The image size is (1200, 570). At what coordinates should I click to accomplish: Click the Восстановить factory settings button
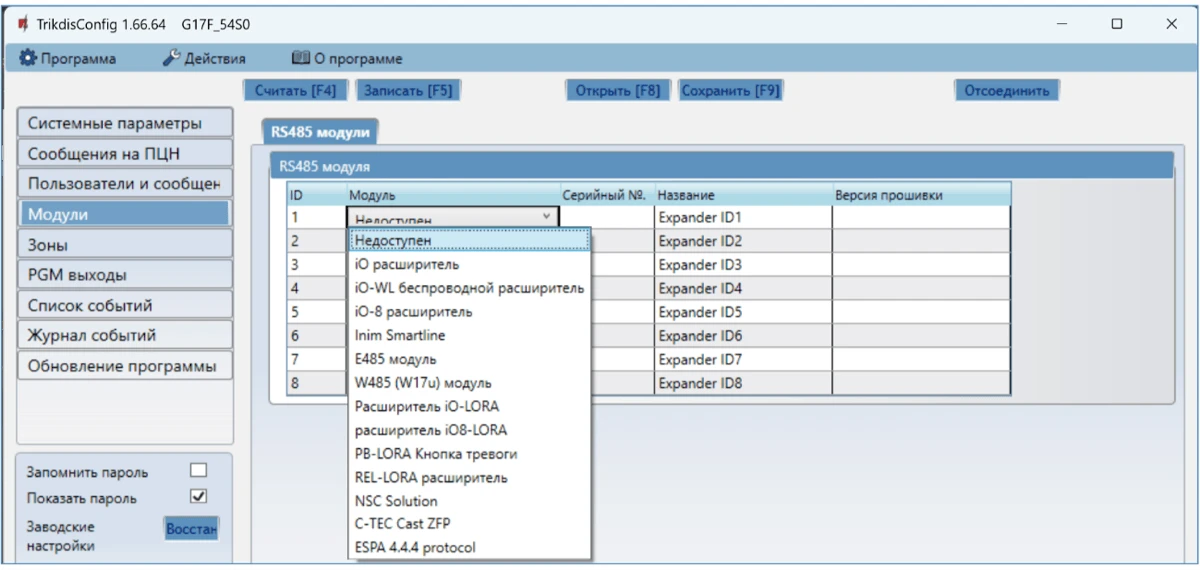[x=190, y=528]
